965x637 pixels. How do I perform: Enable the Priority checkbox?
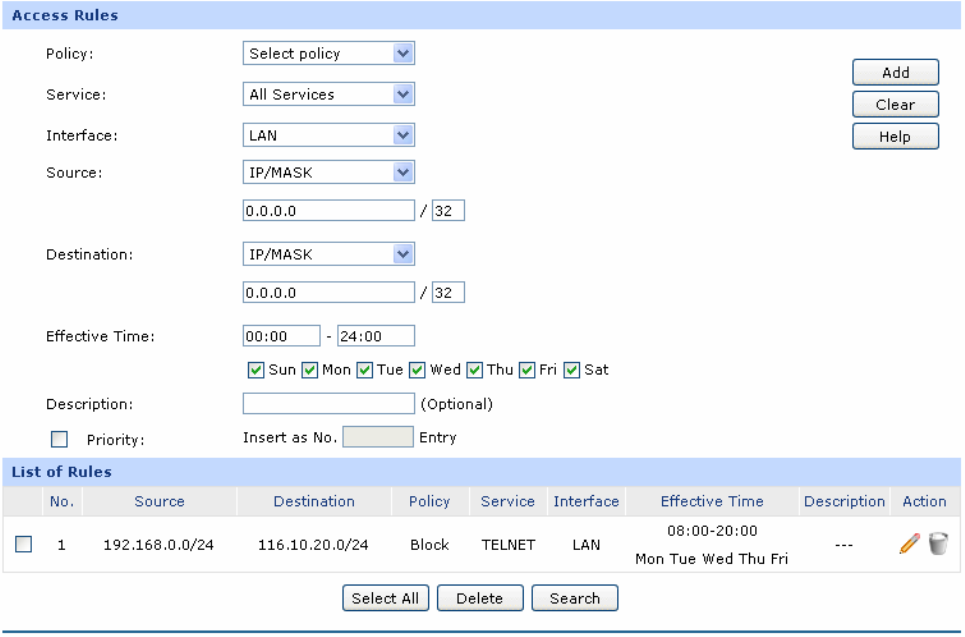[x=59, y=439]
